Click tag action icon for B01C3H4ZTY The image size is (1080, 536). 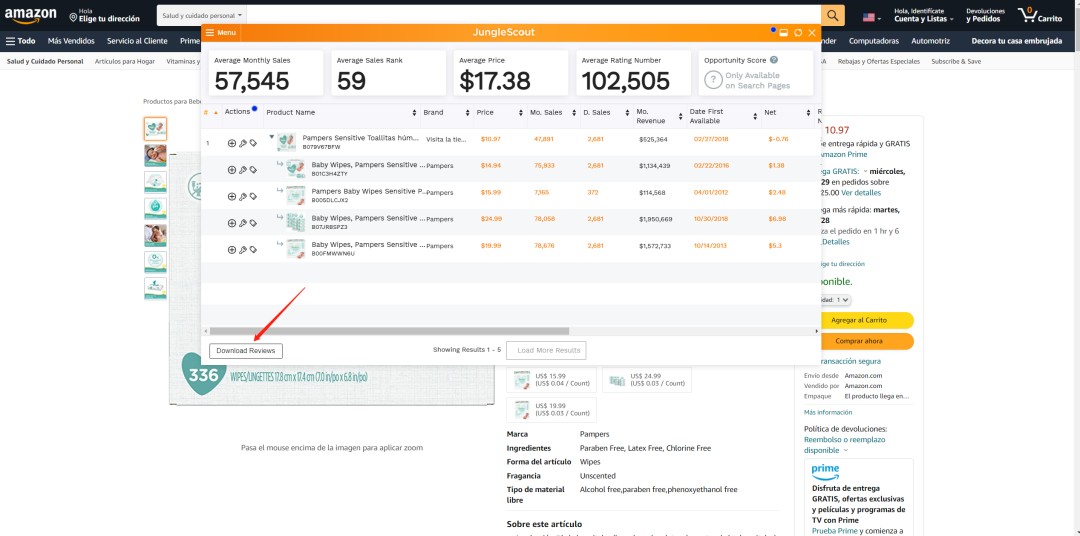tap(253, 169)
